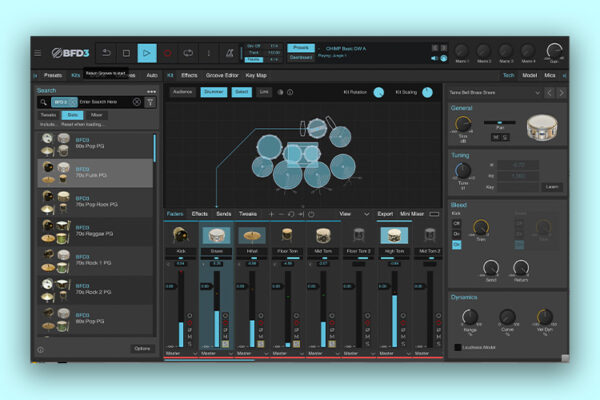Click the mixer power icon
The height and width of the screenshot is (400, 600).
click(x=311, y=214)
